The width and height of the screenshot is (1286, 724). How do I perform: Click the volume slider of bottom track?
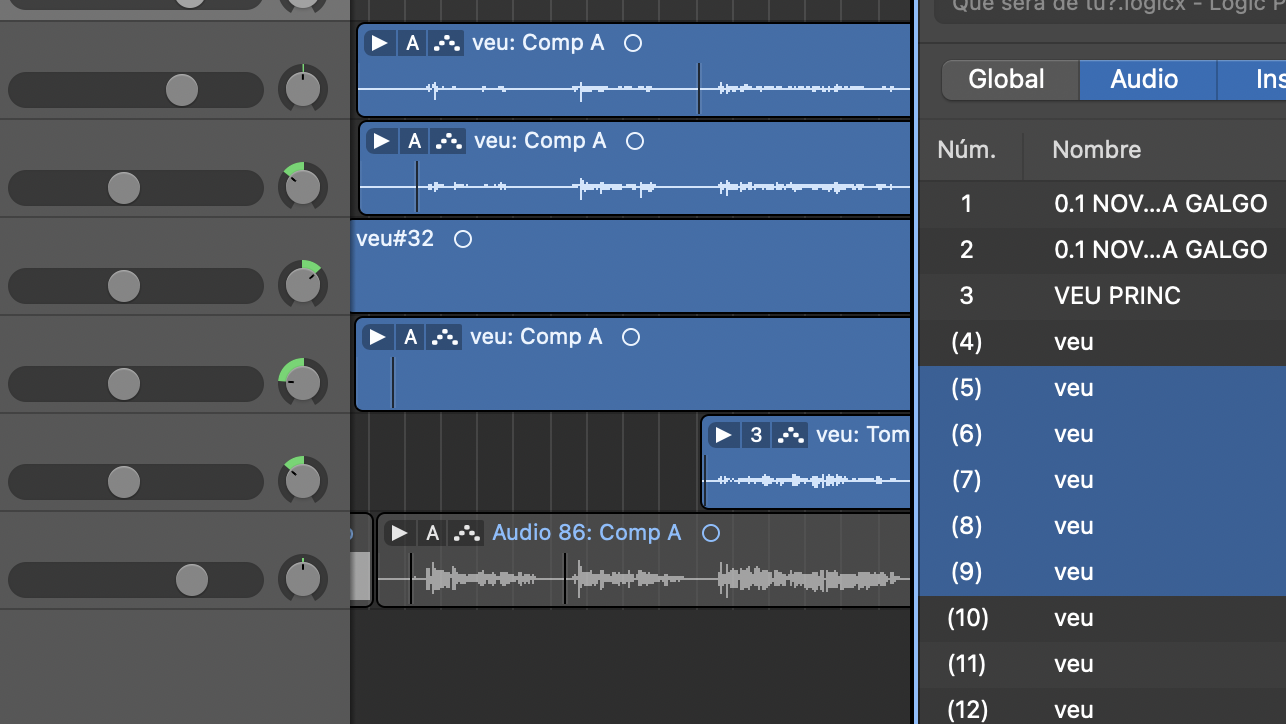coord(191,580)
